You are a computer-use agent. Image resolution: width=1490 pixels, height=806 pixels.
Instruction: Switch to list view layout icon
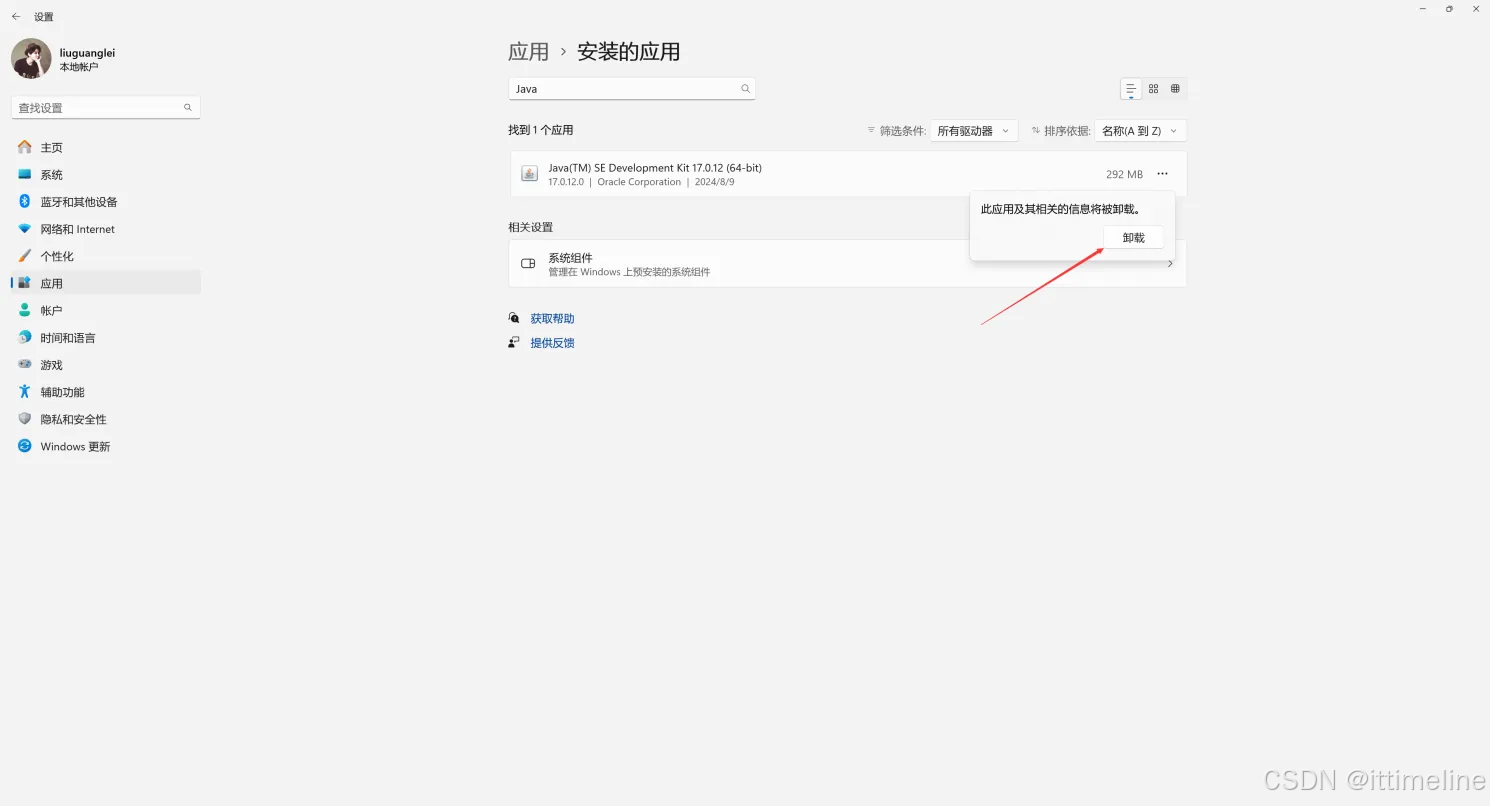tap(1131, 89)
